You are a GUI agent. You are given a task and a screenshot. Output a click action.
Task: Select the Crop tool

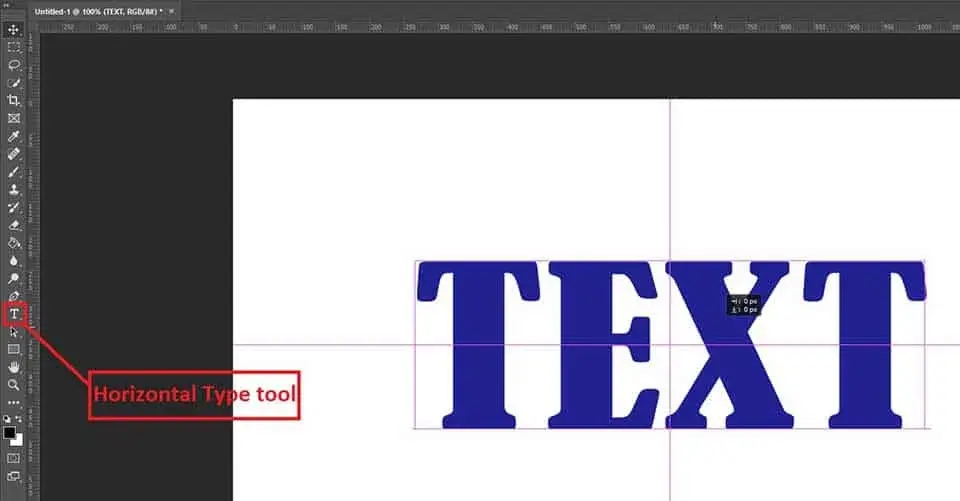(x=13, y=100)
